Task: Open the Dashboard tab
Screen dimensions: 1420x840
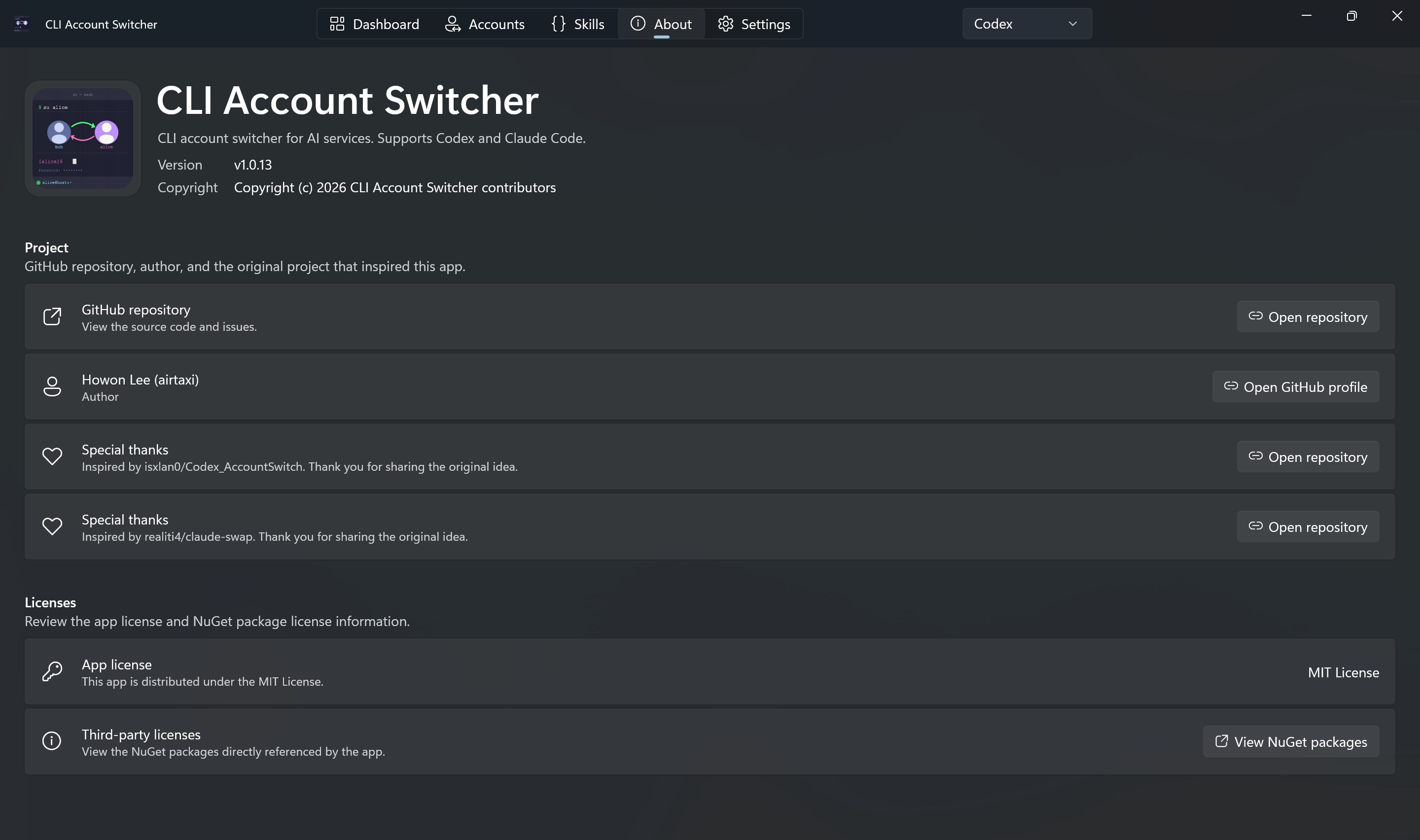Action: click(375, 24)
